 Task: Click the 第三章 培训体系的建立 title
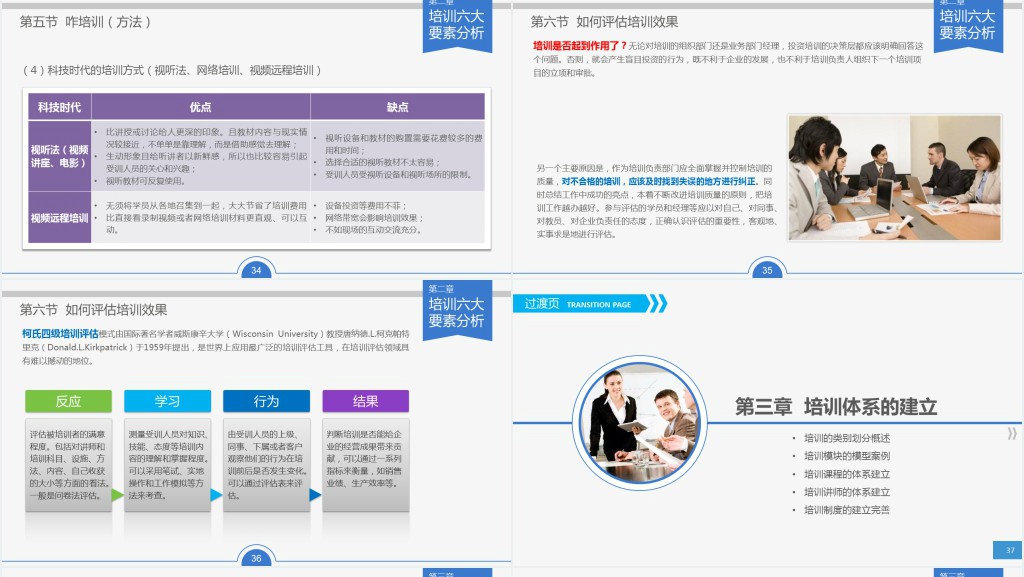(x=836, y=406)
